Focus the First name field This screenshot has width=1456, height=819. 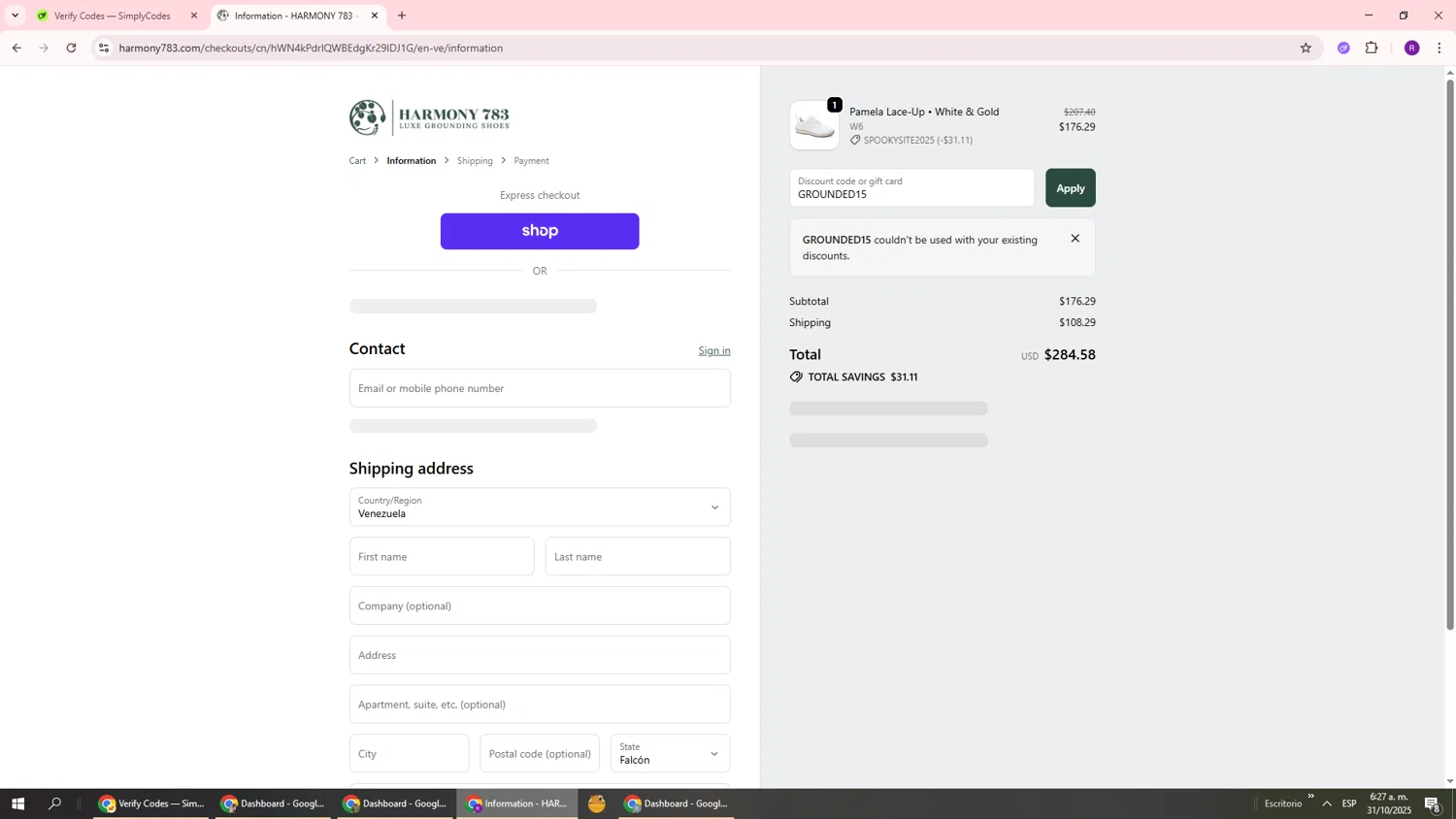tap(442, 557)
